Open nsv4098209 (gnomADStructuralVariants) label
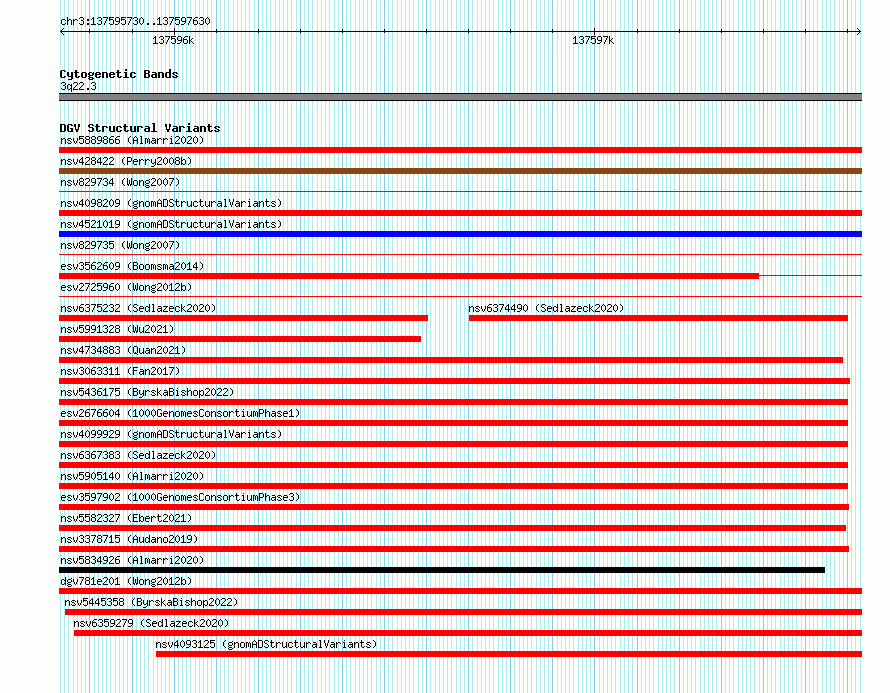890x693 pixels. [171, 203]
